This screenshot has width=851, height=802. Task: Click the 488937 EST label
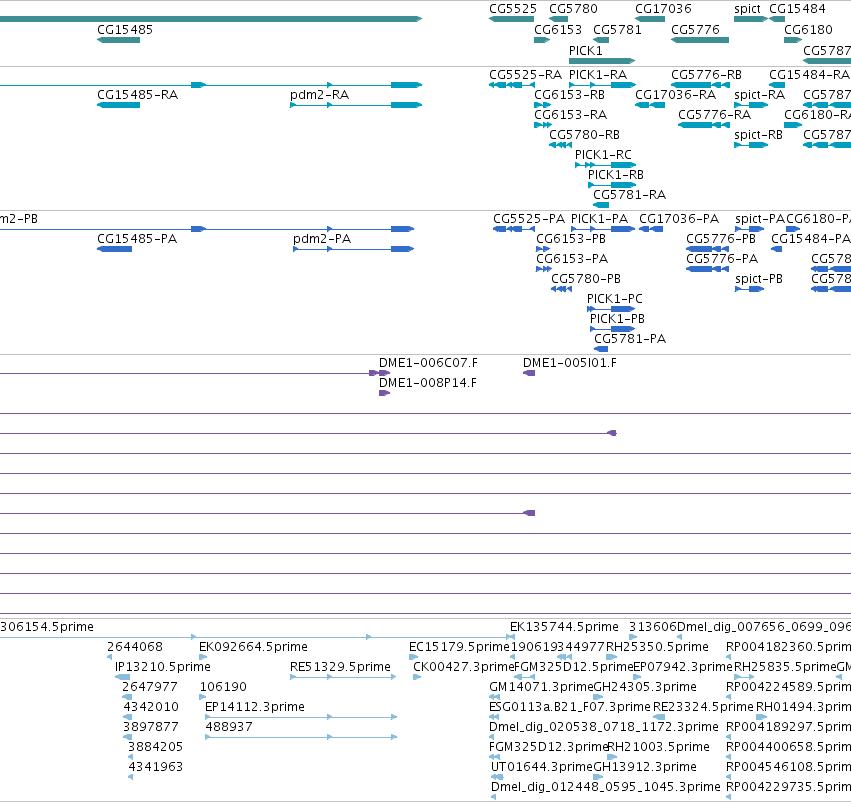[x=229, y=727]
